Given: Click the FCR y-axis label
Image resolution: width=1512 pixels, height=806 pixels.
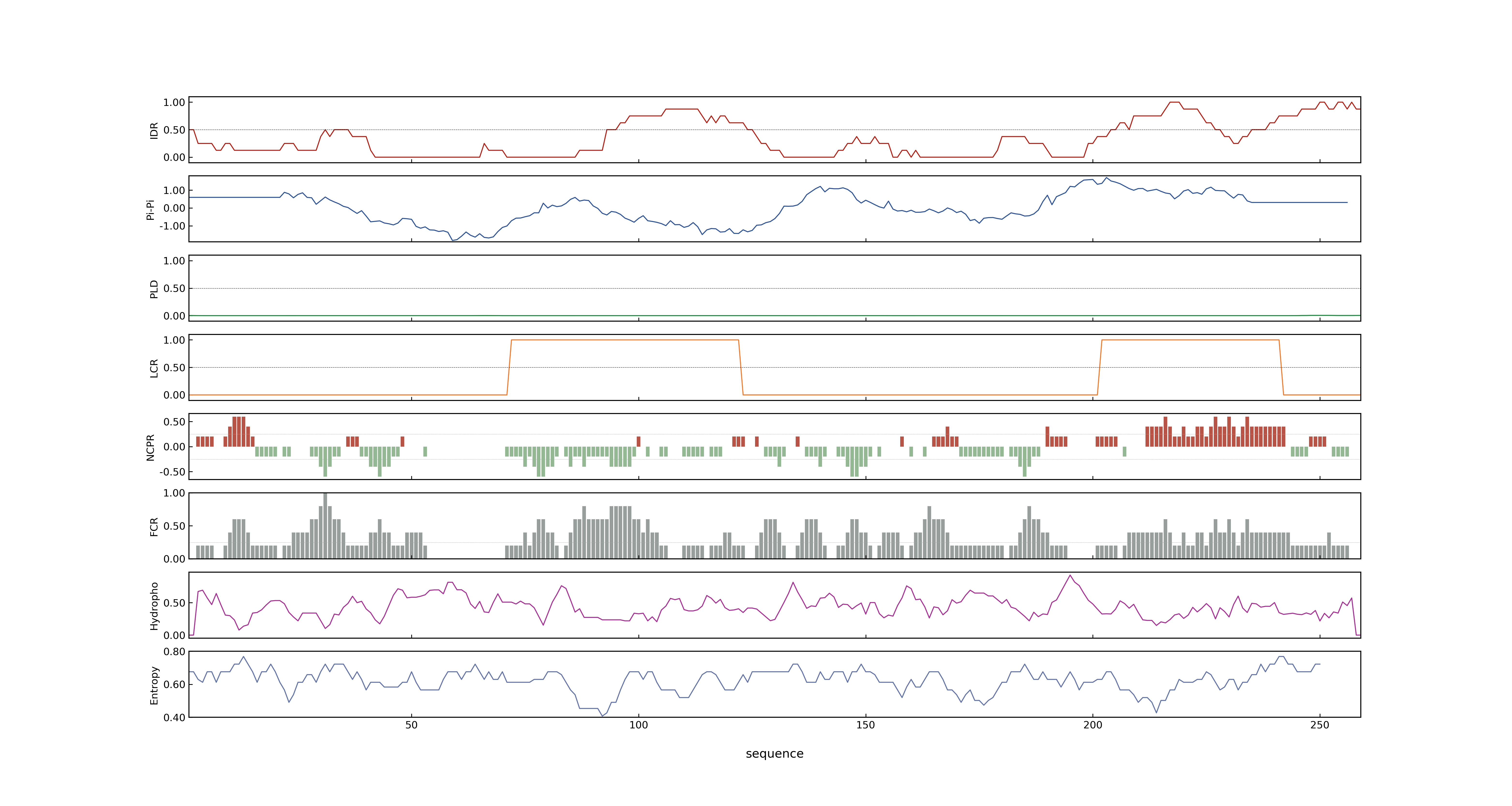Looking at the screenshot, I should [154, 527].
